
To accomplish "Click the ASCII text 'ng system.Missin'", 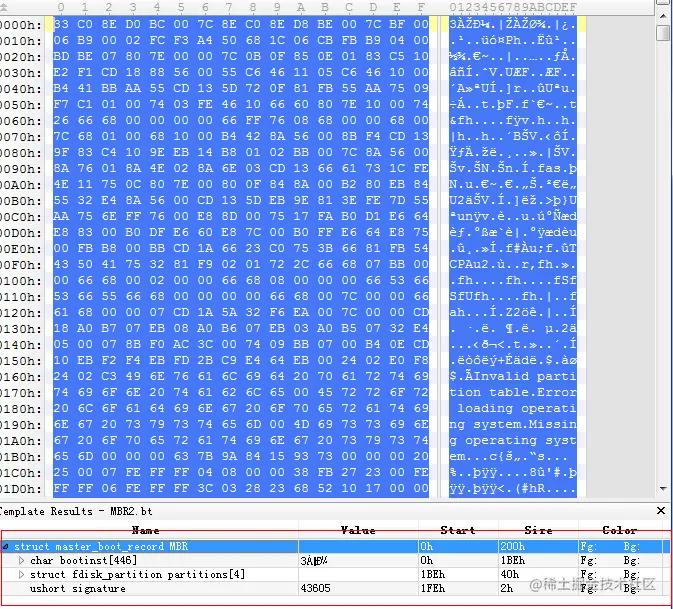I will (513, 424).
